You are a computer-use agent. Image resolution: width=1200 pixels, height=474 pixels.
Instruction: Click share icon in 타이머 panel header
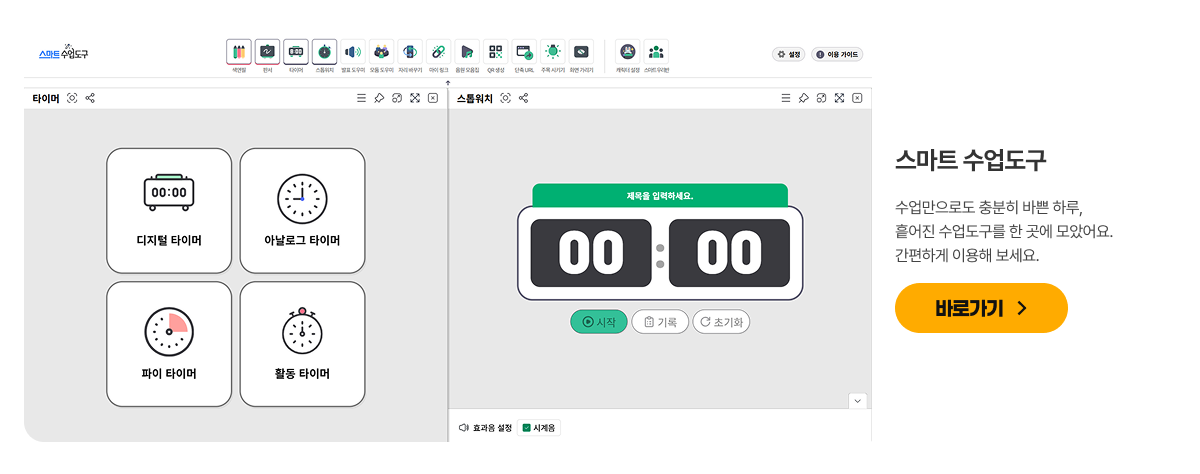pyautogui.click(x=90, y=98)
